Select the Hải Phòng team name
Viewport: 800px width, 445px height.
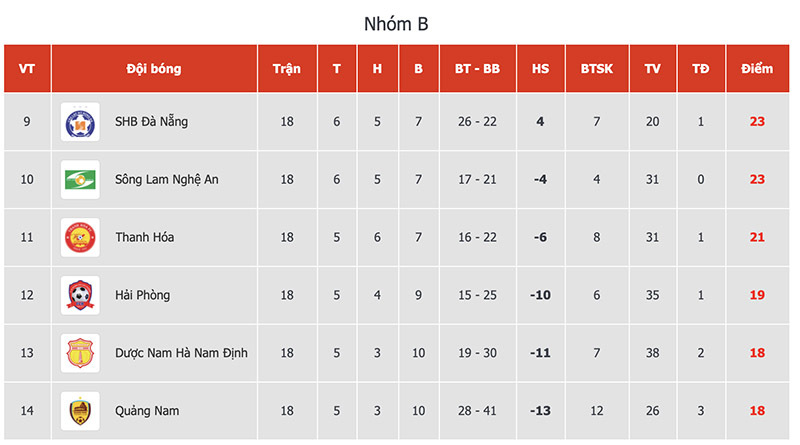pos(142,296)
